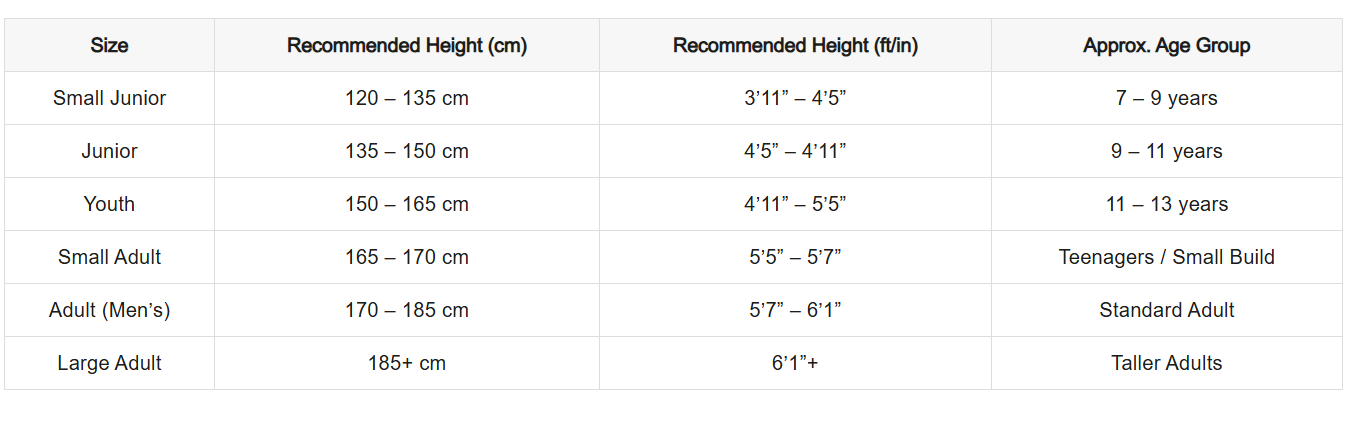
Task: Click the Small Adult size label
Action: click(x=109, y=257)
